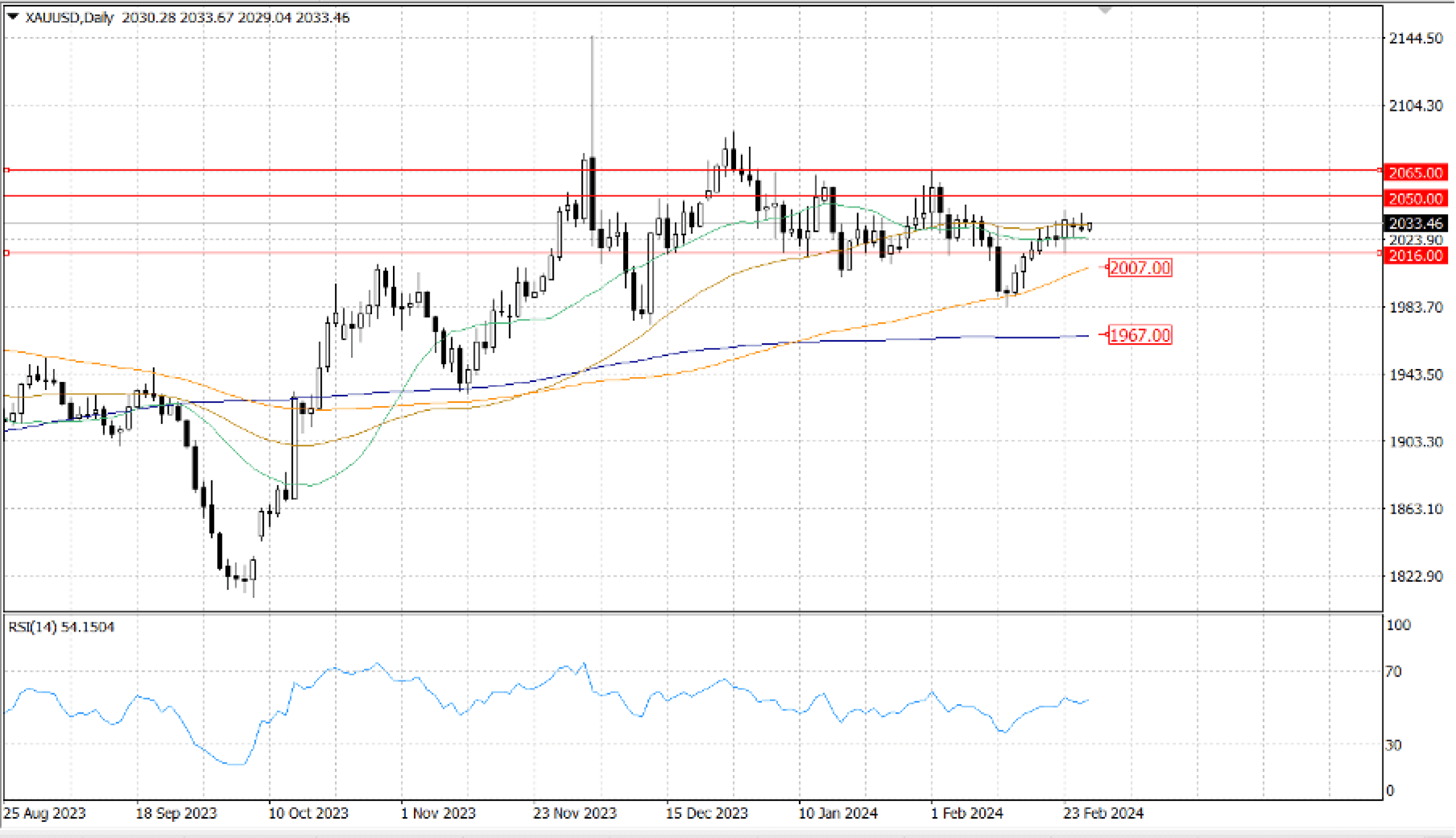Click right handle of the 2016.00 line
This screenshot has width=1456, height=838.
[1380, 253]
